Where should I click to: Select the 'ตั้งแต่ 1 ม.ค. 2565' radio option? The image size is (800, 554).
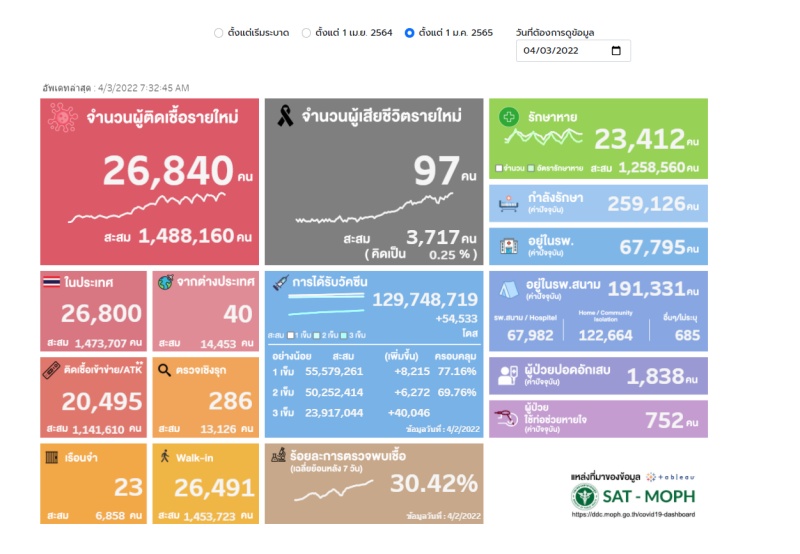(409, 33)
